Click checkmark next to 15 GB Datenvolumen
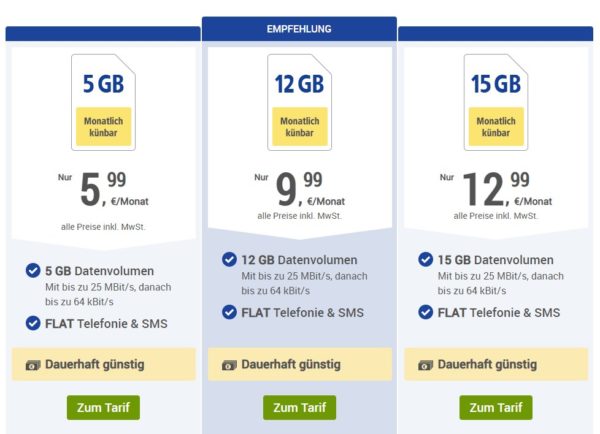Viewport: 600px width, 434px height. coord(425,260)
